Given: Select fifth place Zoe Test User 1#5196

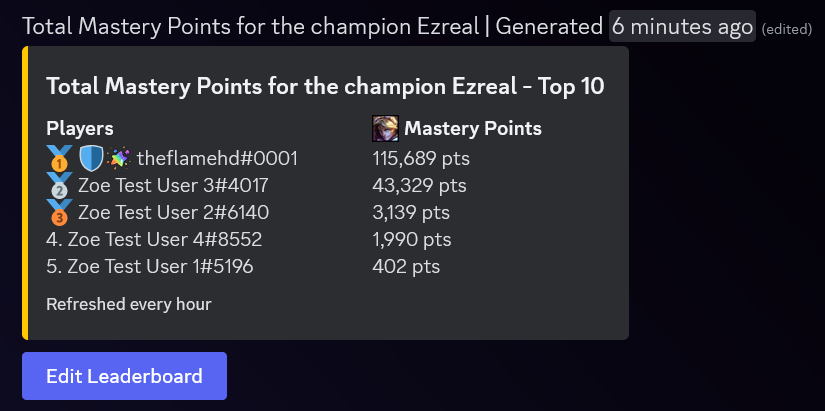Looking at the screenshot, I should tap(150, 267).
